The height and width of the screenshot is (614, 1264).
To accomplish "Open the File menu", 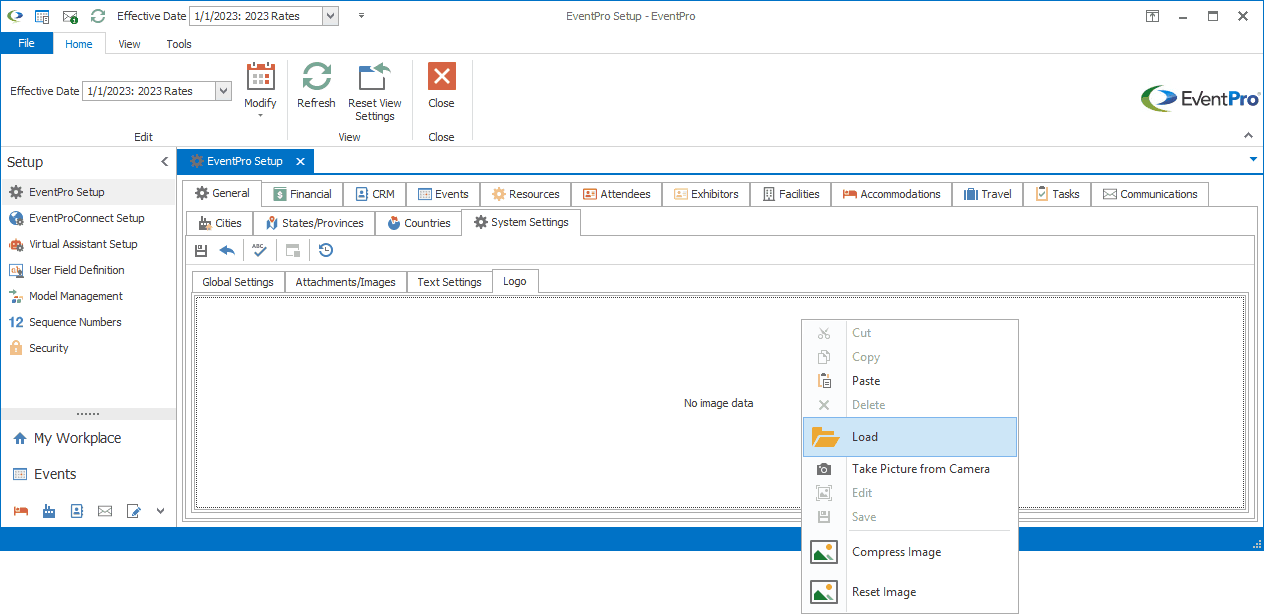I will (x=27, y=43).
